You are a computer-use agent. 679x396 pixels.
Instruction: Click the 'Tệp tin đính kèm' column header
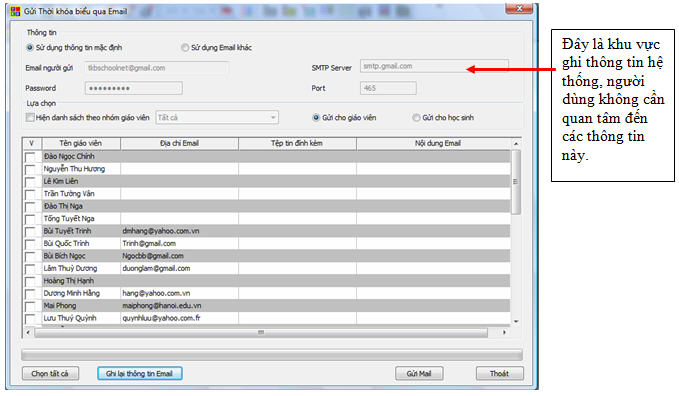pos(297,143)
